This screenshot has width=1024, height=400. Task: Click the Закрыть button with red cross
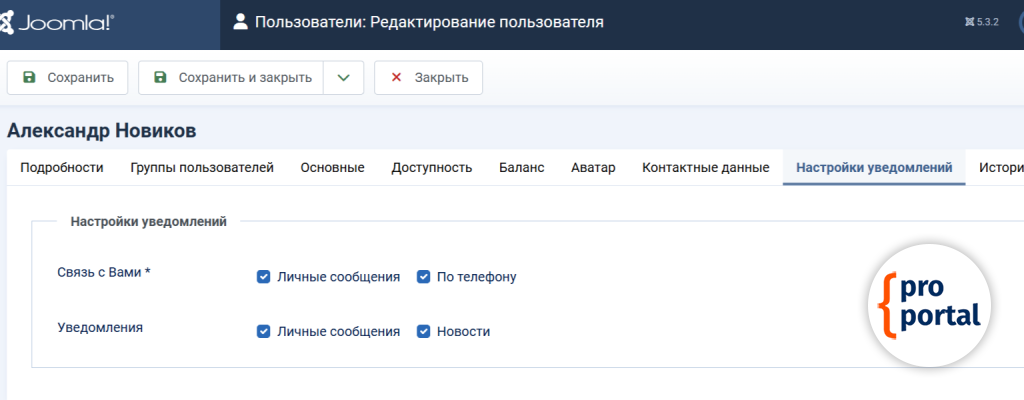point(428,78)
